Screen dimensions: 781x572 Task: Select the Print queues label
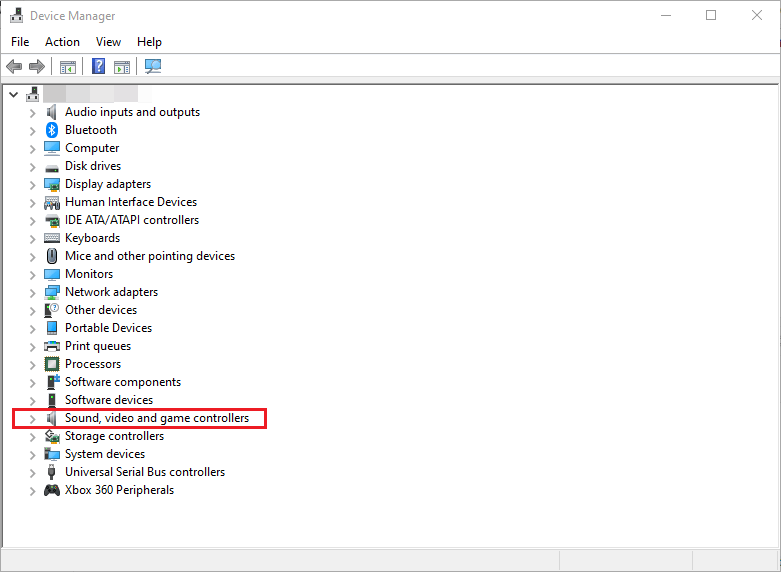pyautogui.click(x=98, y=346)
